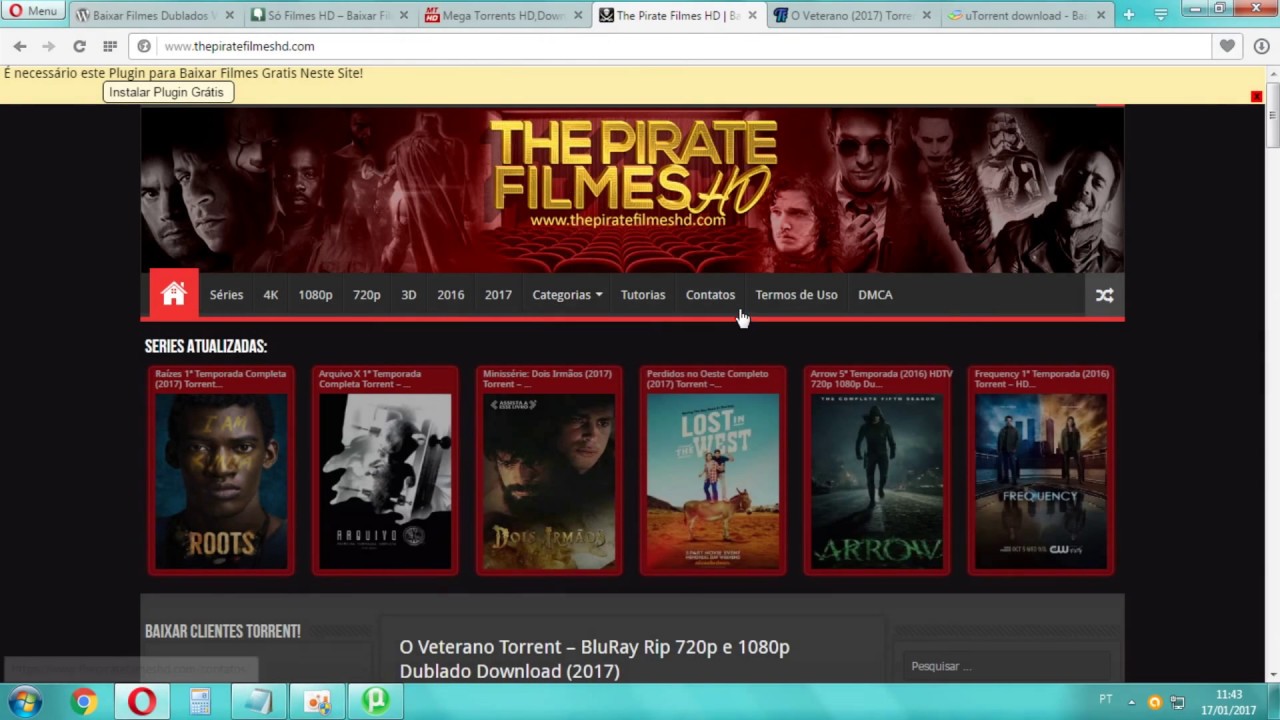Click Arrow 5ª Temporada title link
1280x720 pixels.
coord(881,379)
